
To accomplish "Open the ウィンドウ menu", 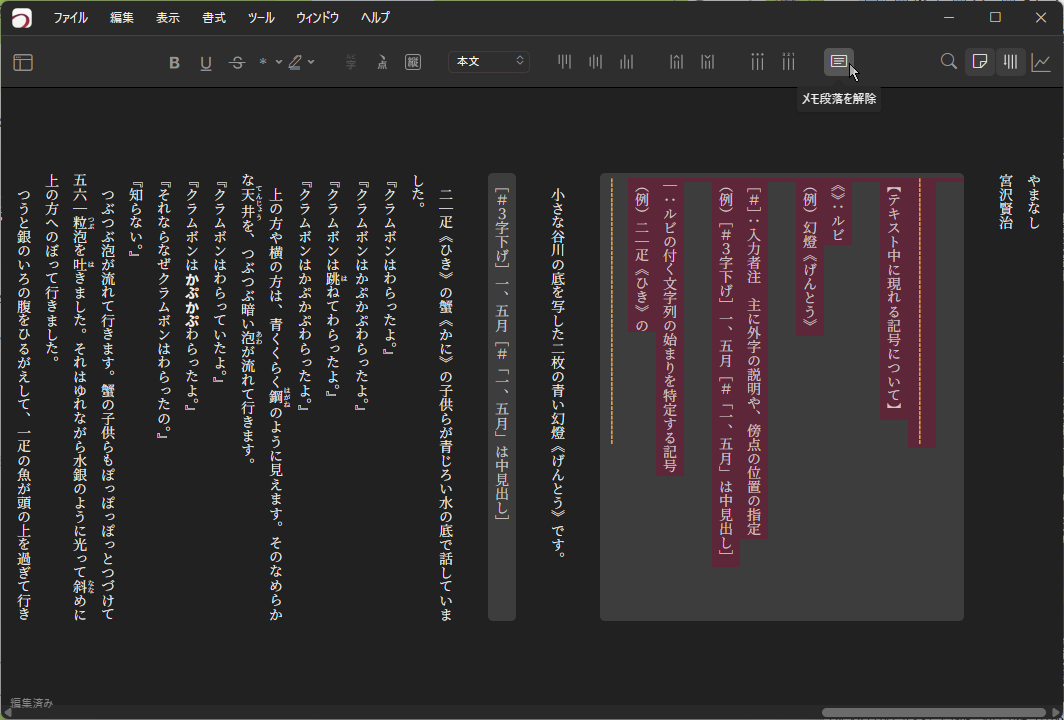I will click(x=318, y=18).
